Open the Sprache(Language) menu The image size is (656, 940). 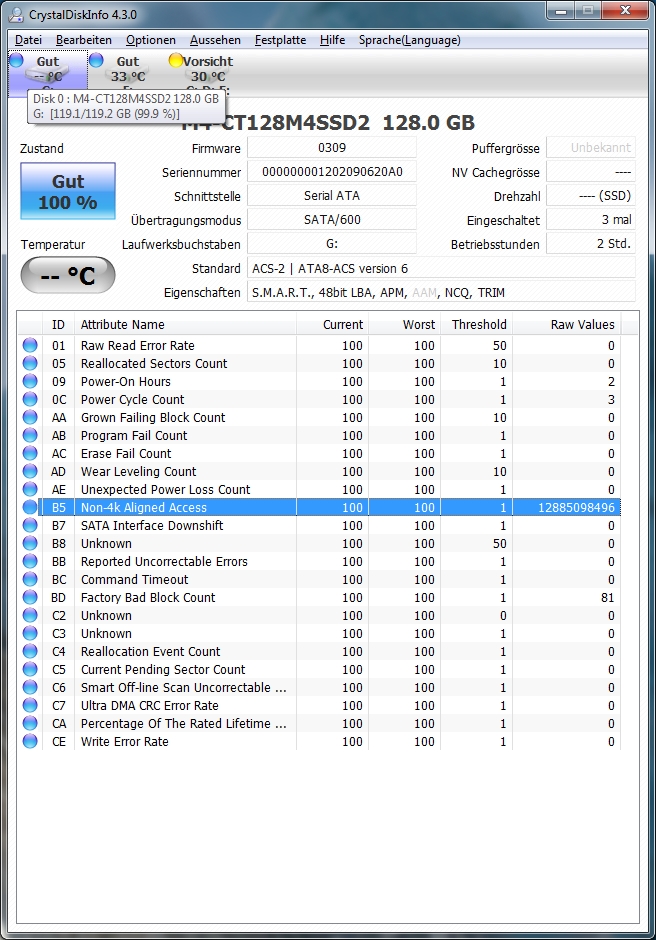[x=410, y=40]
